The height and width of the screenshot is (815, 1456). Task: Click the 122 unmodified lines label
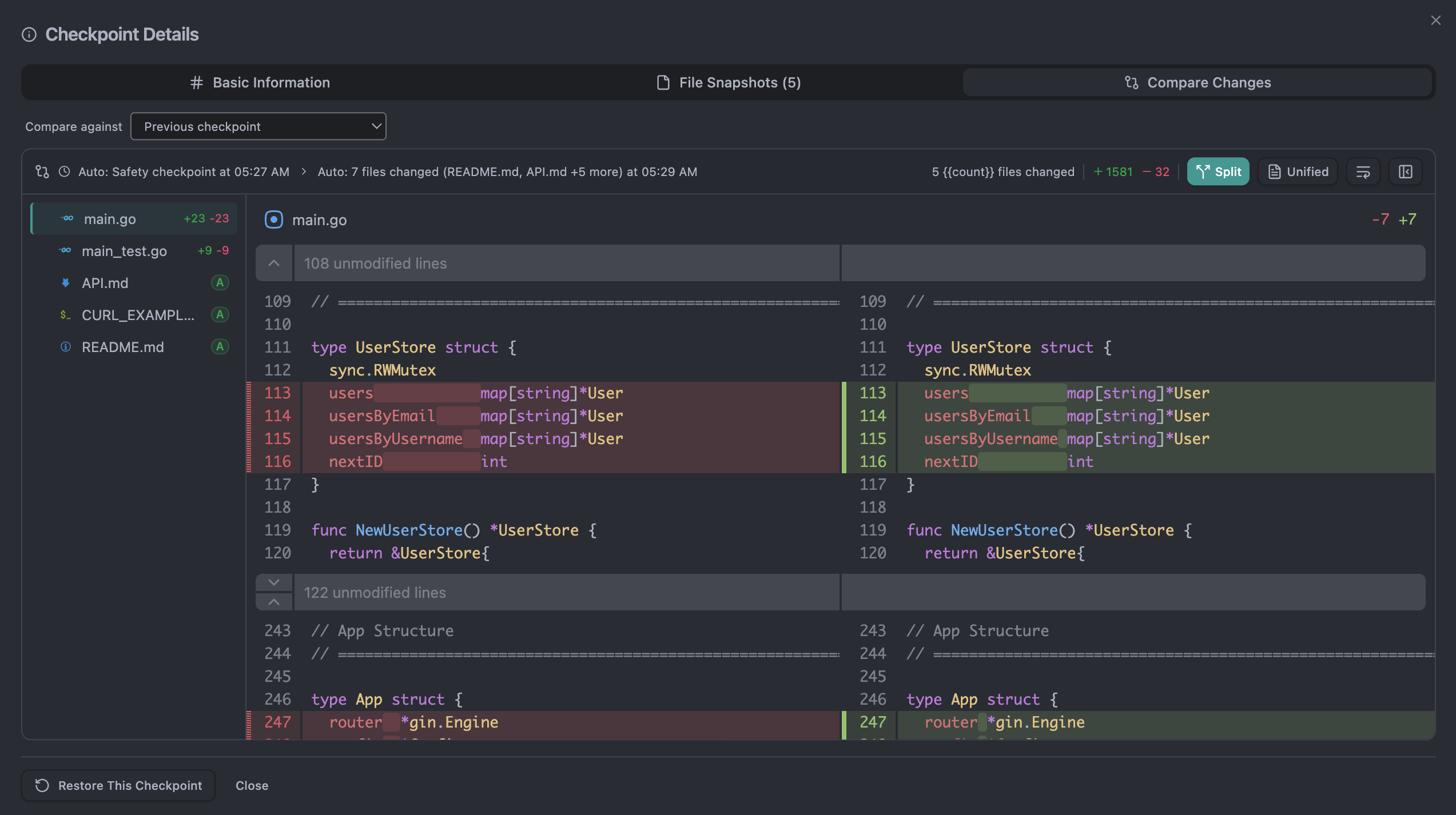[x=375, y=592]
